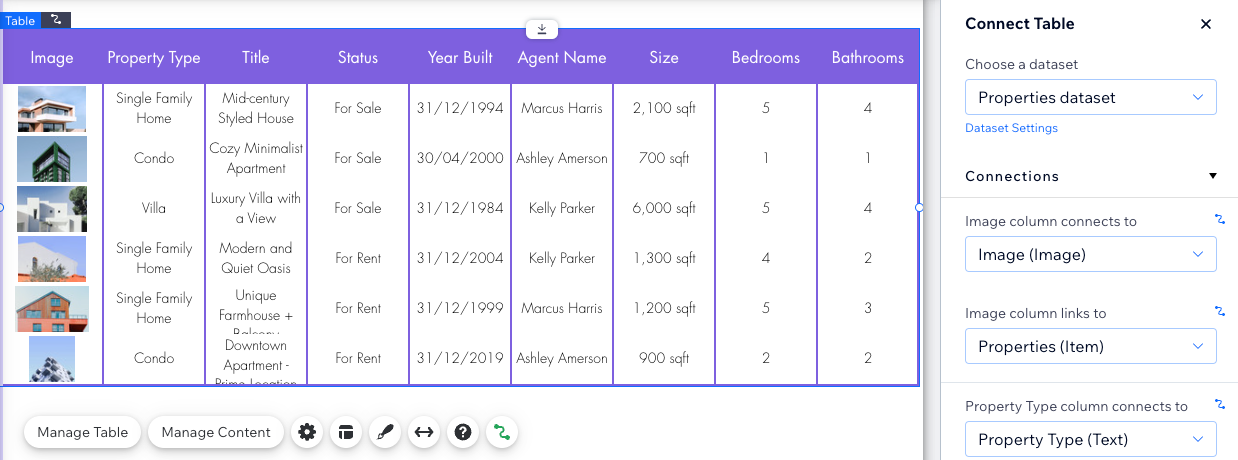Screen dimensions: 1238x460
Task: Open the Image (Image) dropdown
Action: tap(1090, 254)
